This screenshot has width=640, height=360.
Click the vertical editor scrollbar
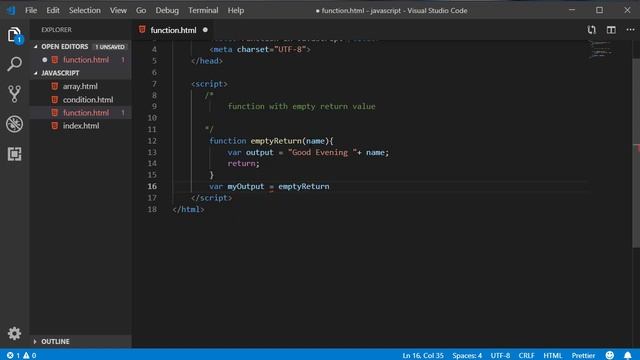pos(636,153)
